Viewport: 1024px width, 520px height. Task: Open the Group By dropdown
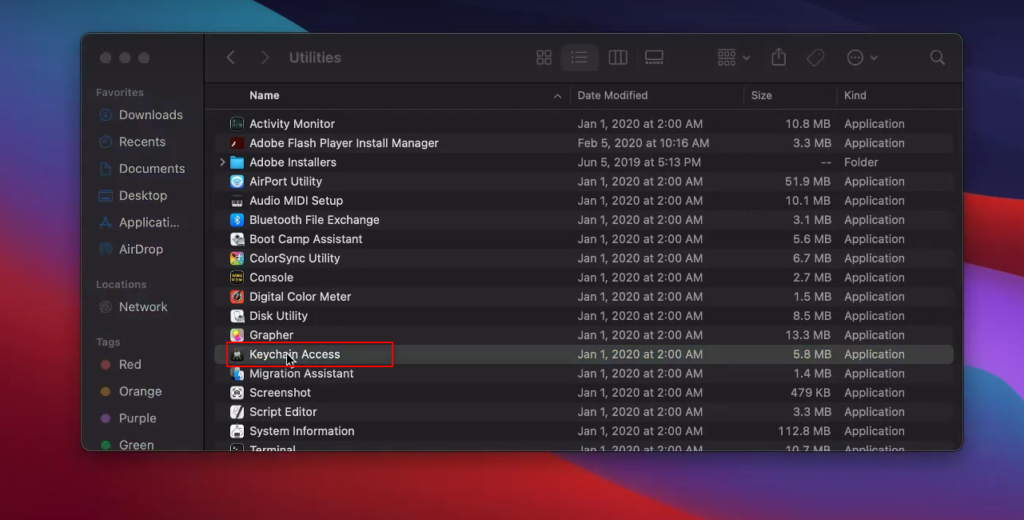click(734, 58)
